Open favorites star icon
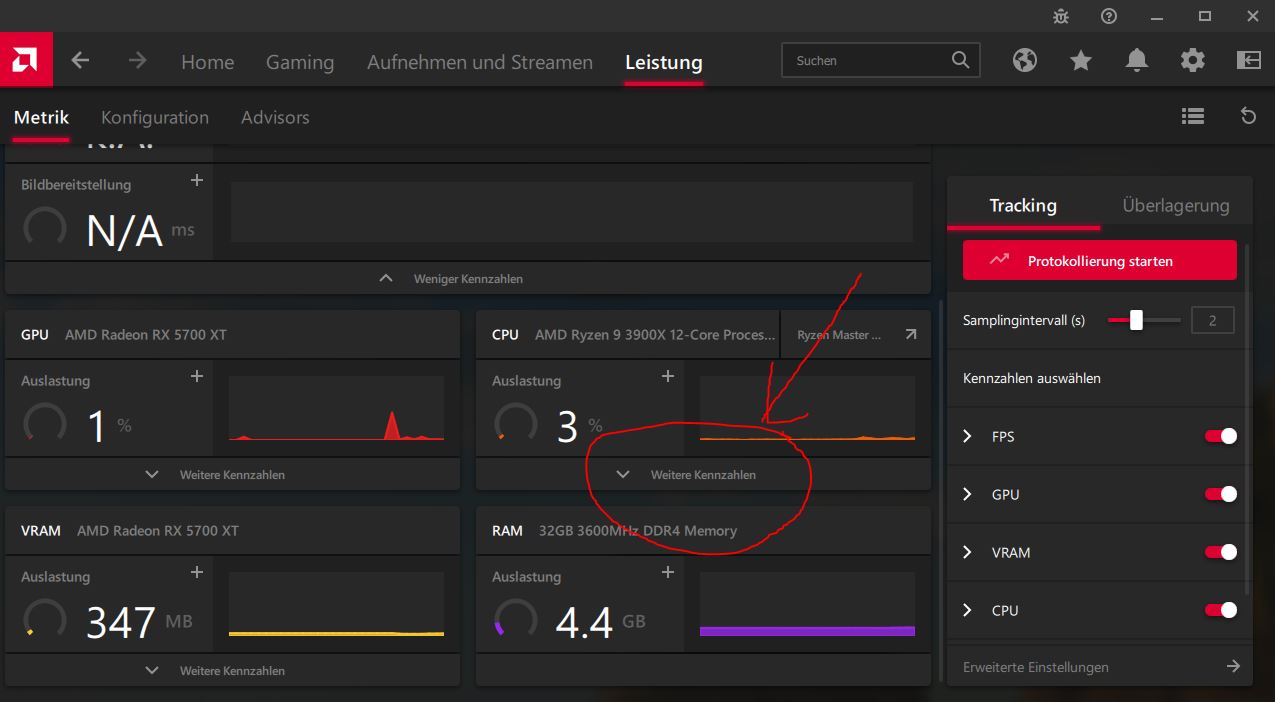1275x702 pixels. pyautogui.click(x=1081, y=61)
